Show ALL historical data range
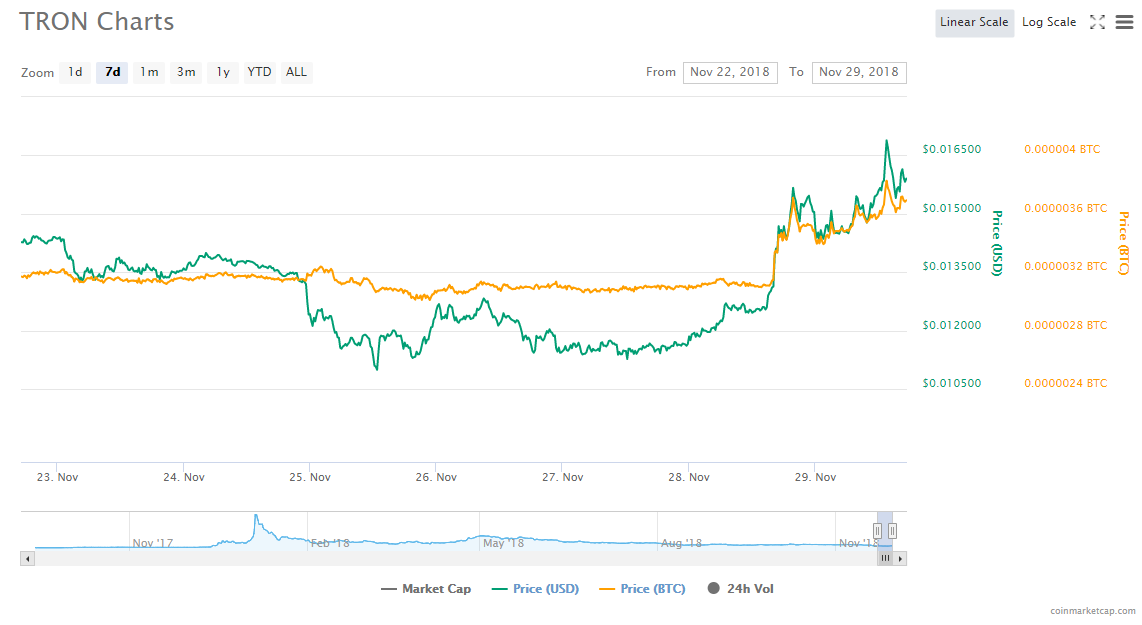 pos(296,72)
